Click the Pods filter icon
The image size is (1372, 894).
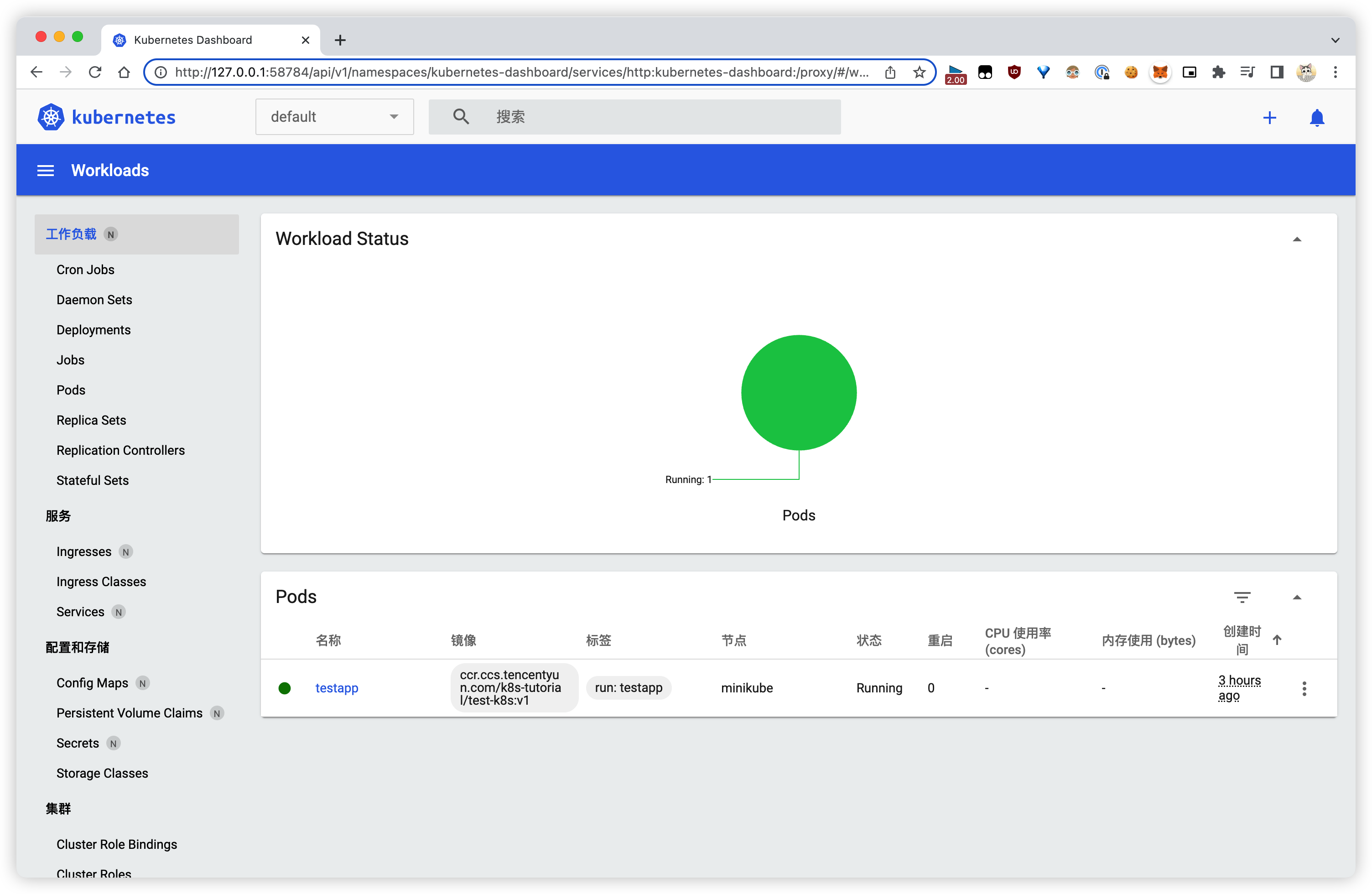click(1242, 597)
